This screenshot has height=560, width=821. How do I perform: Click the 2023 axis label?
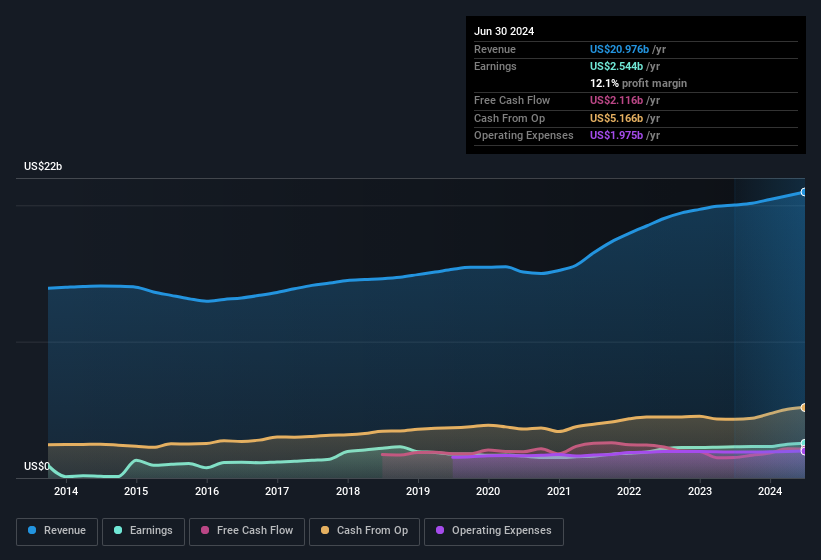pyautogui.click(x=700, y=491)
